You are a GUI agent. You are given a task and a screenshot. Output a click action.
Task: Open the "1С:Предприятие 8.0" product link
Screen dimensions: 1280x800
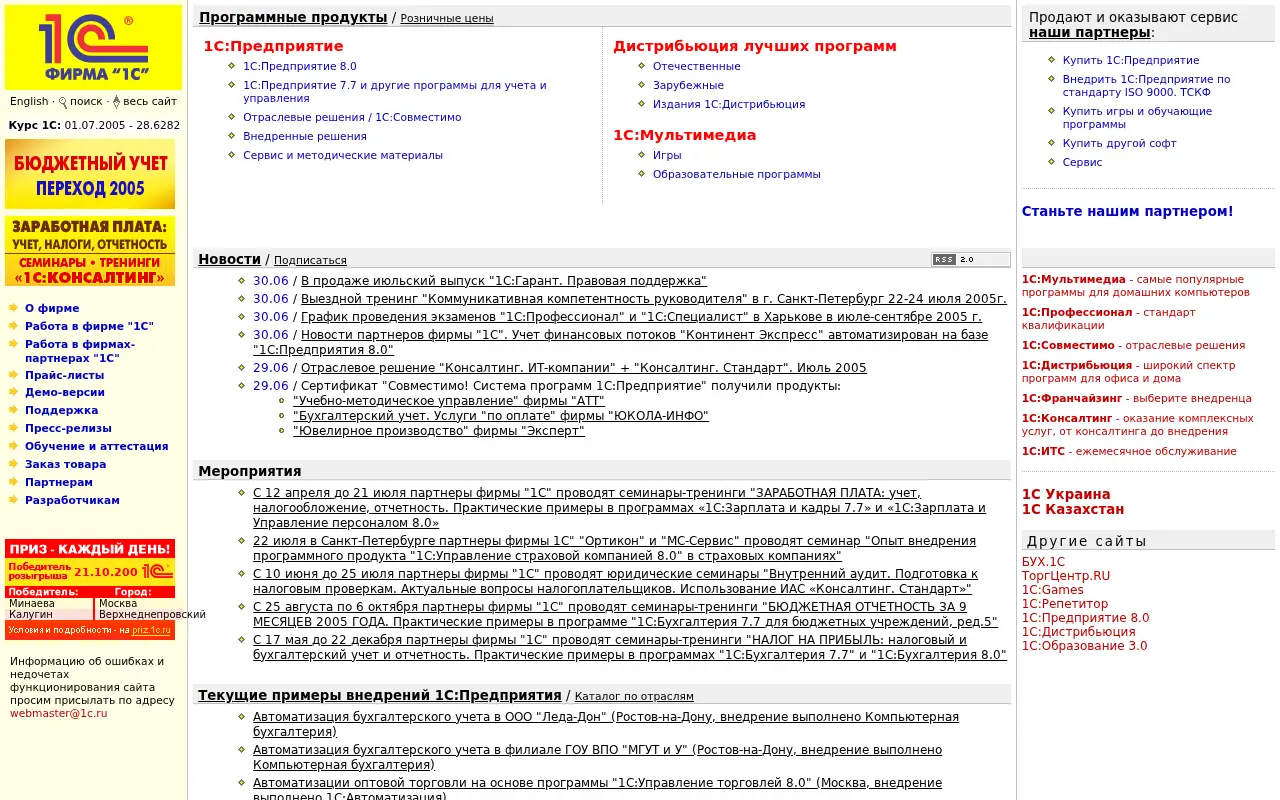coord(300,66)
